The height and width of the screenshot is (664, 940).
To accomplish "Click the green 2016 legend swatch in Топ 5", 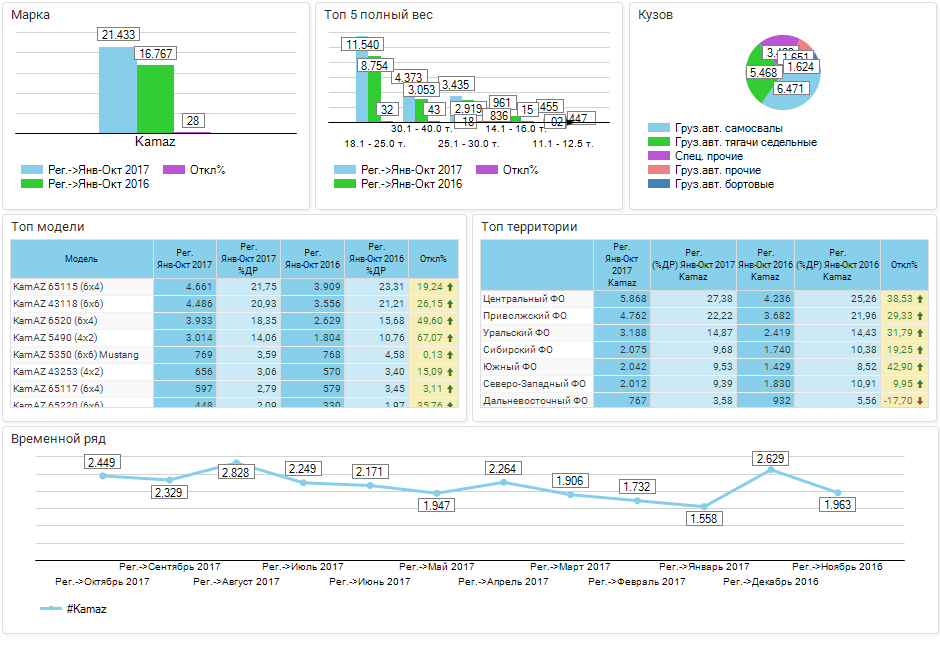I will point(345,183).
